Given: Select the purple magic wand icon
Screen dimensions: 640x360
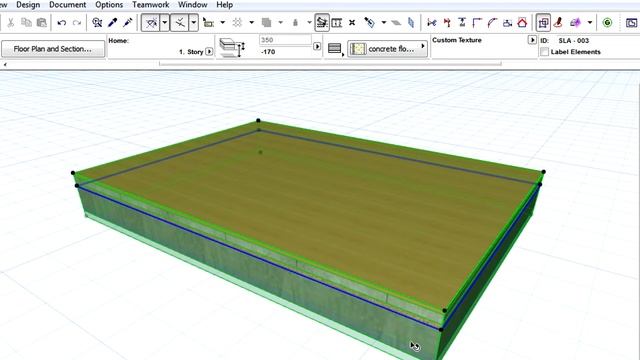Looking at the screenshot, I should tap(576, 23).
